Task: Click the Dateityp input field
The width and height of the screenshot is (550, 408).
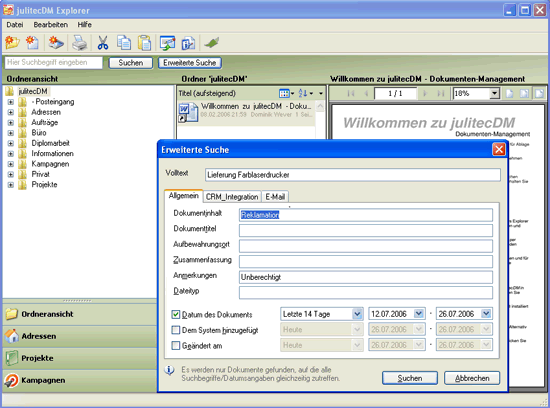Action: coord(365,293)
